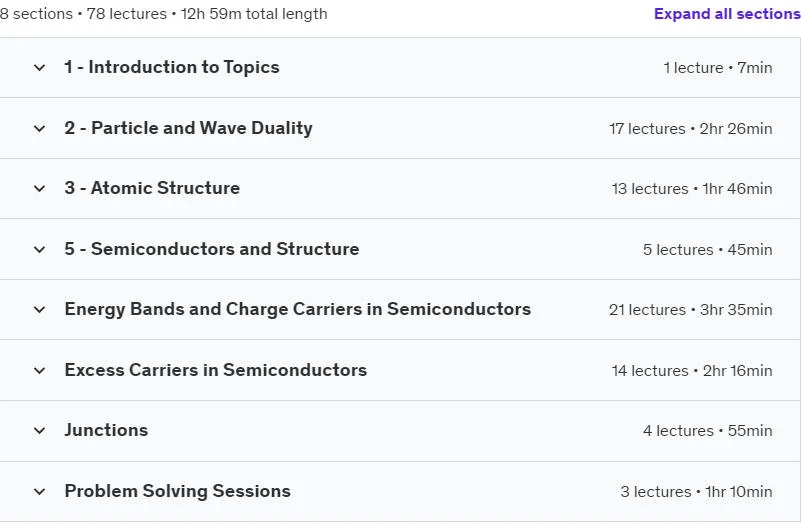This screenshot has height=526, width=801.
Task: Open the Junctions section title
Action: point(106,430)
